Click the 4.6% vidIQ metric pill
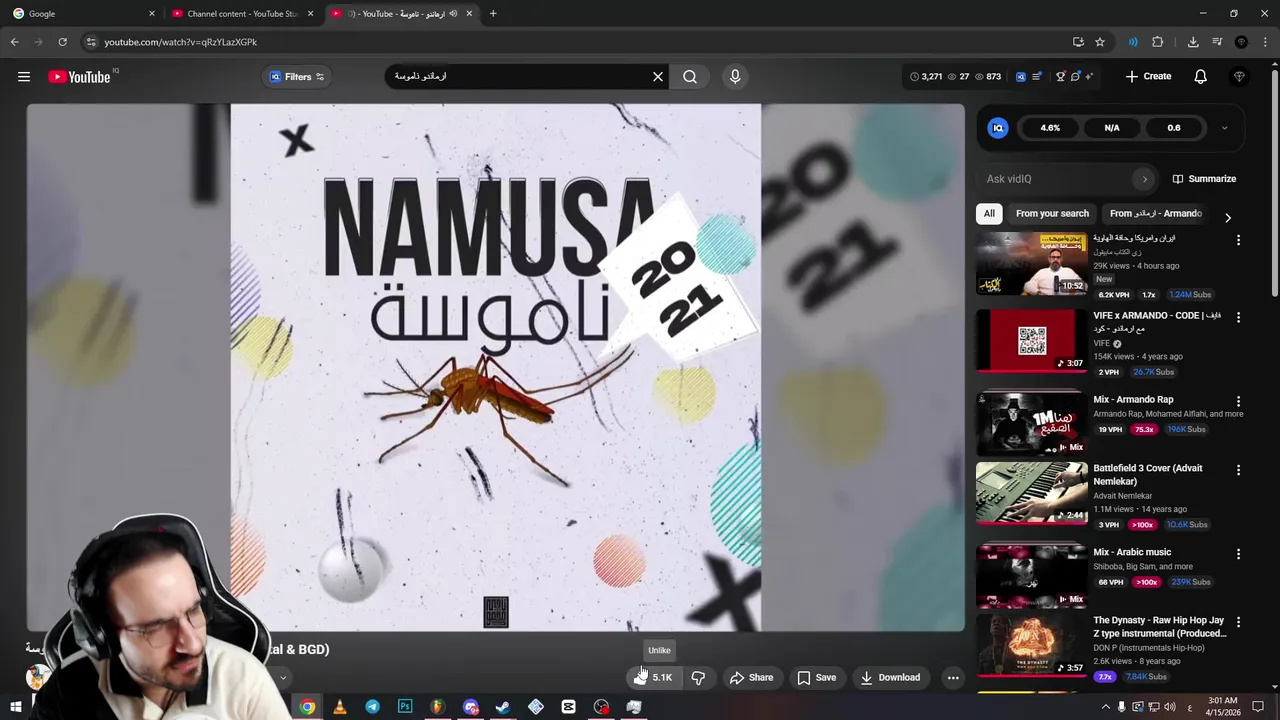The height and width of the screenshot is (720, 1280). (x=1050, y=128)
